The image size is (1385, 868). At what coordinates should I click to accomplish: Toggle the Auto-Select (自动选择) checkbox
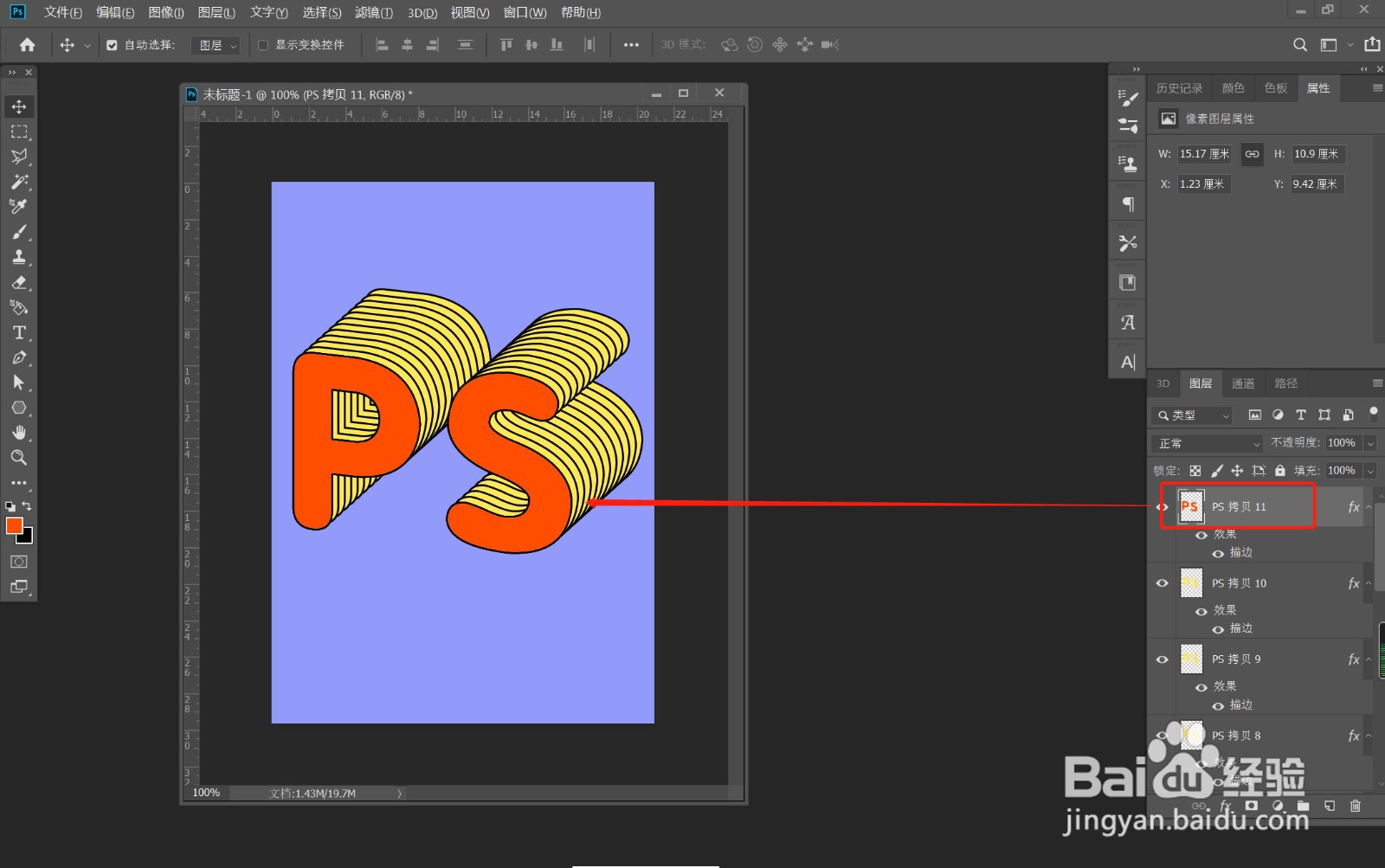point(112,45)
